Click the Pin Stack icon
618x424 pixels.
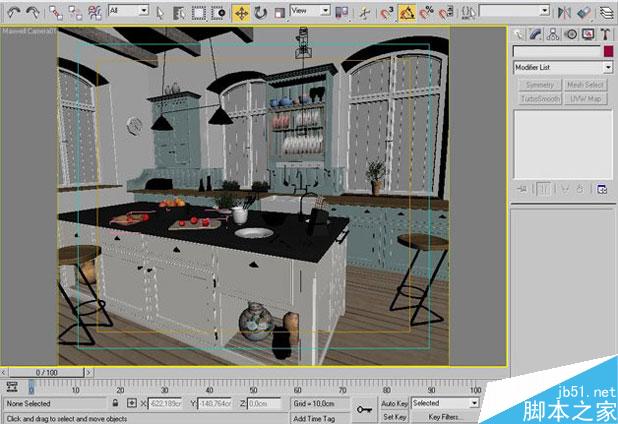[522, 190]
